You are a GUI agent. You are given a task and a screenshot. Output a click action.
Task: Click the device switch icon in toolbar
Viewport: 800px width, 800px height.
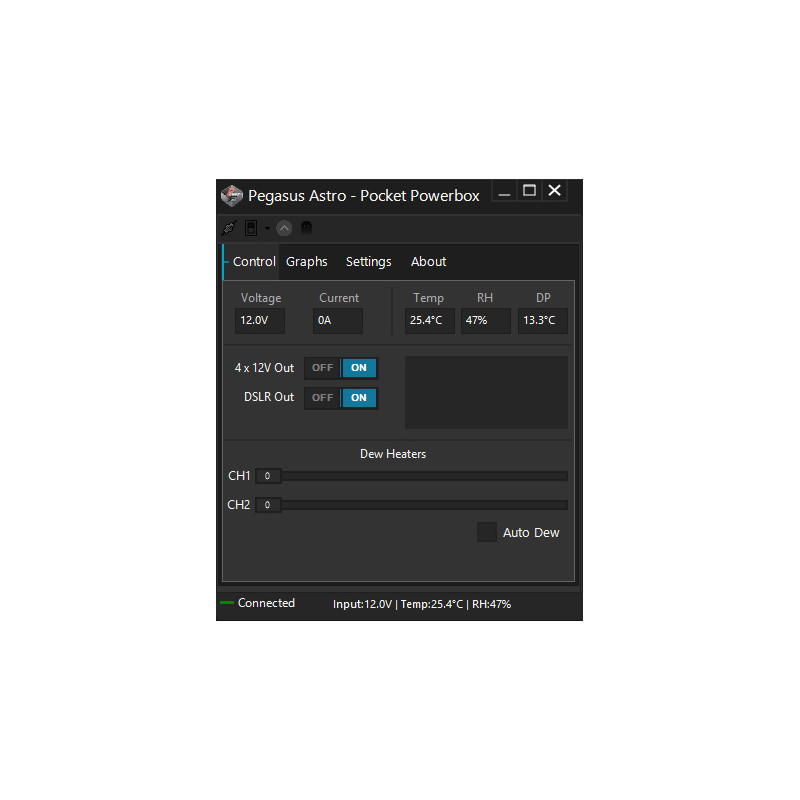click(251, 228)
